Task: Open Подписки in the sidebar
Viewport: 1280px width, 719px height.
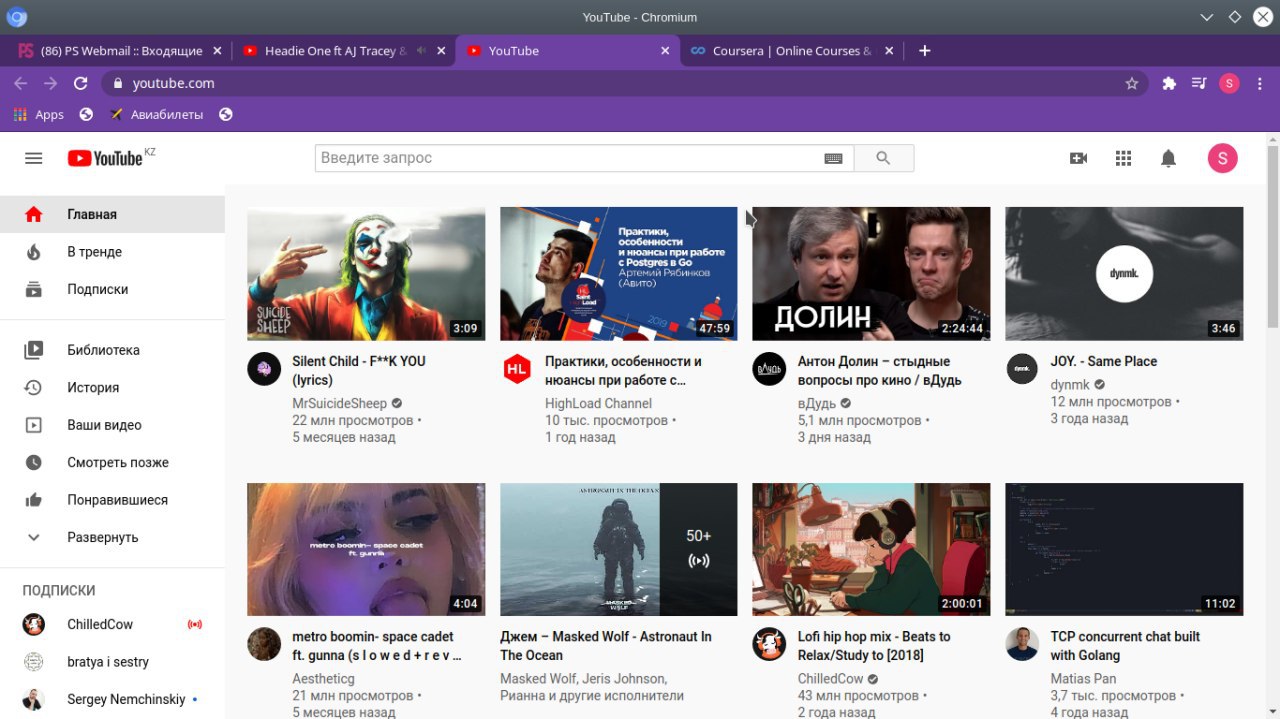Action: (112, 289)
